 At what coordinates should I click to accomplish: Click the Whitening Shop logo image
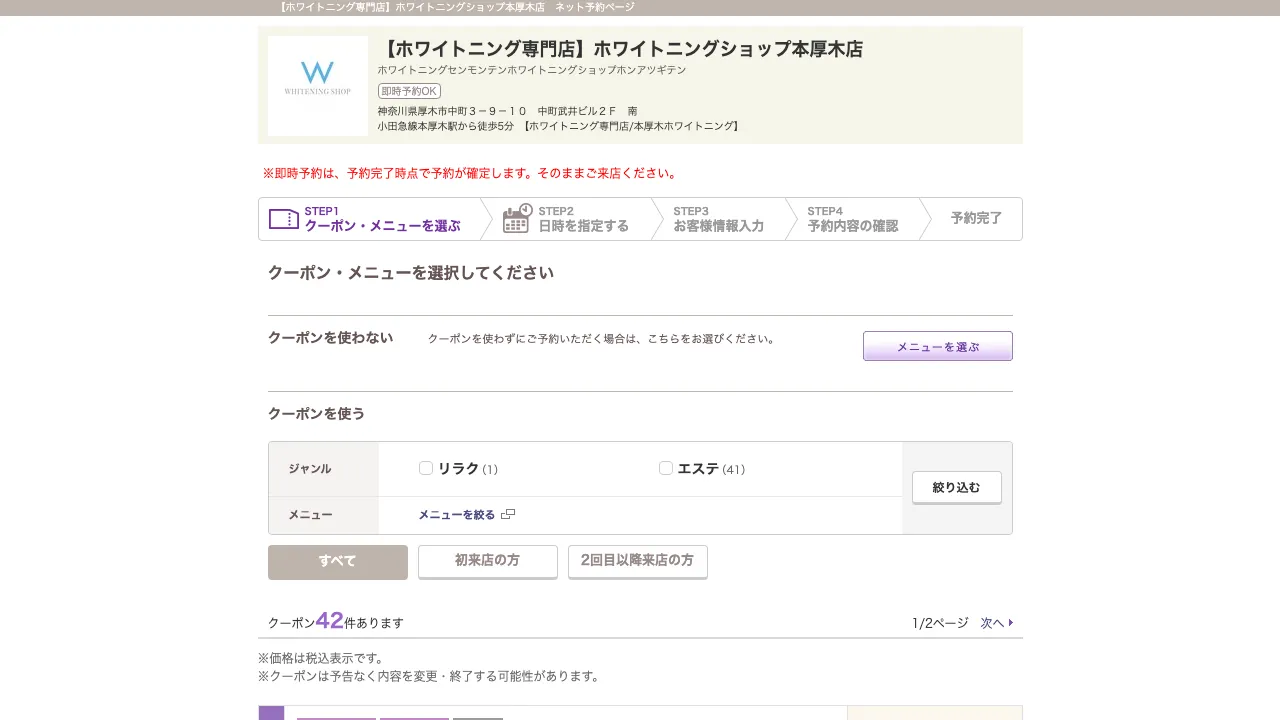[318, 86]
